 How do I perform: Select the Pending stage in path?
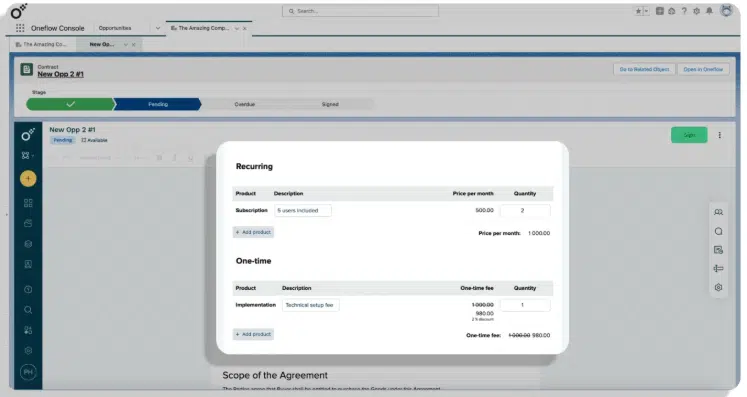158,104
